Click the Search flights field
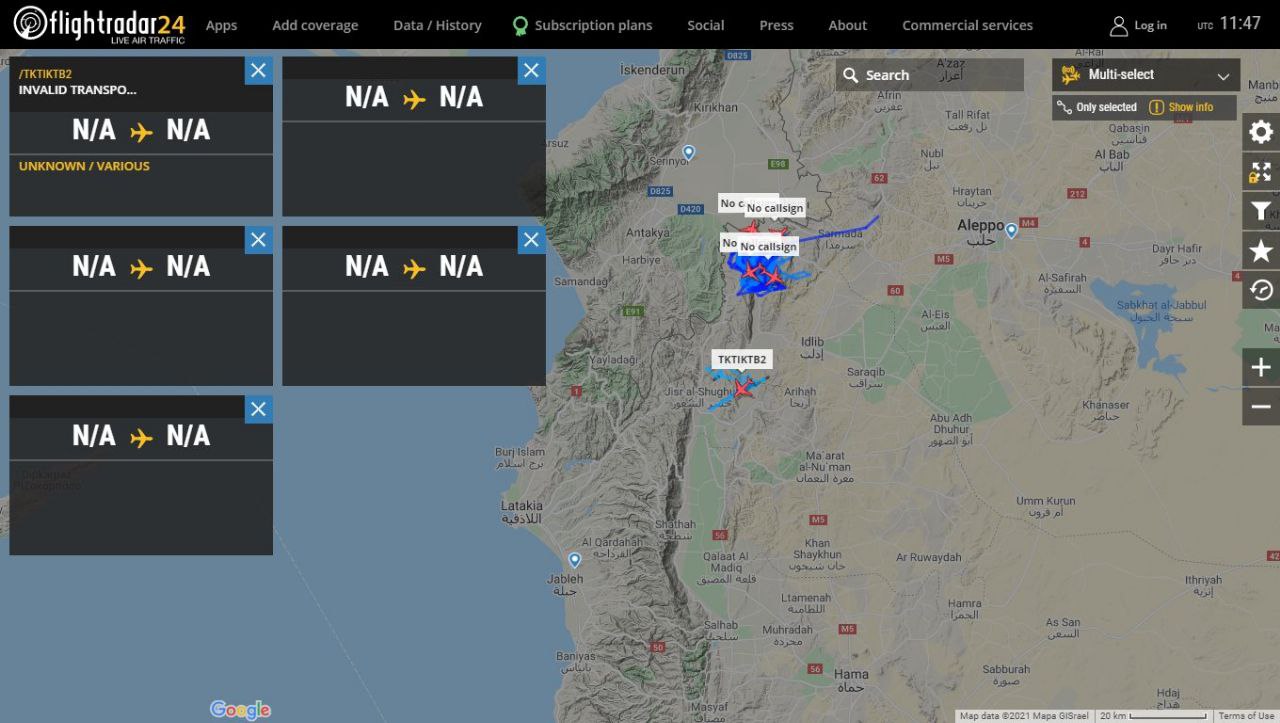The width and height of the screenshot is (1280, 723). (930, 75)
